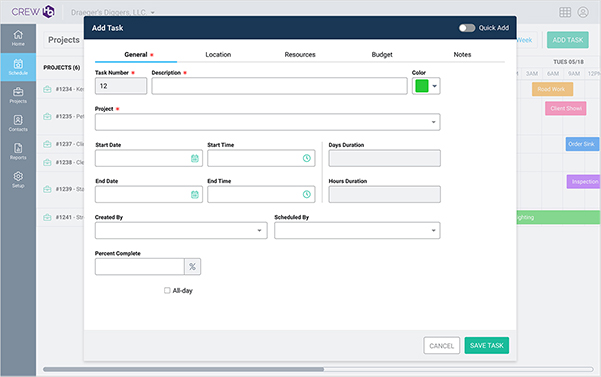Screen dimensions: 601x377
Task: Open the apps grid icon in the header
Action: tap(565, 12)
